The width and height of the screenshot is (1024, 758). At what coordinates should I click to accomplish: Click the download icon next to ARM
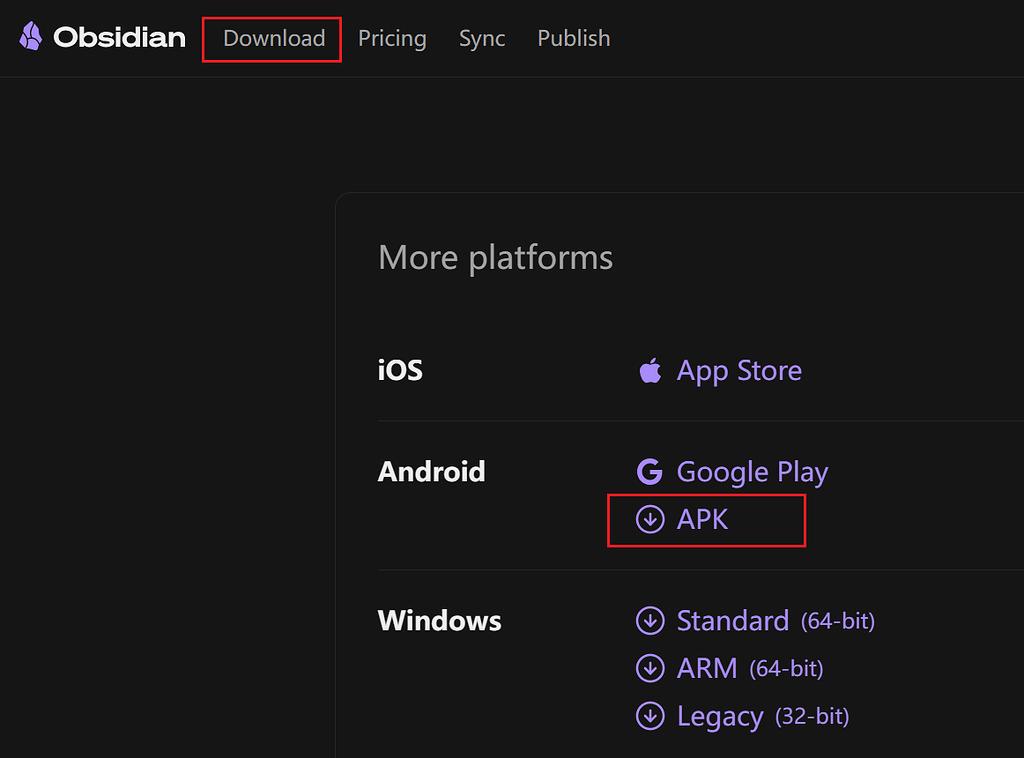651,668
